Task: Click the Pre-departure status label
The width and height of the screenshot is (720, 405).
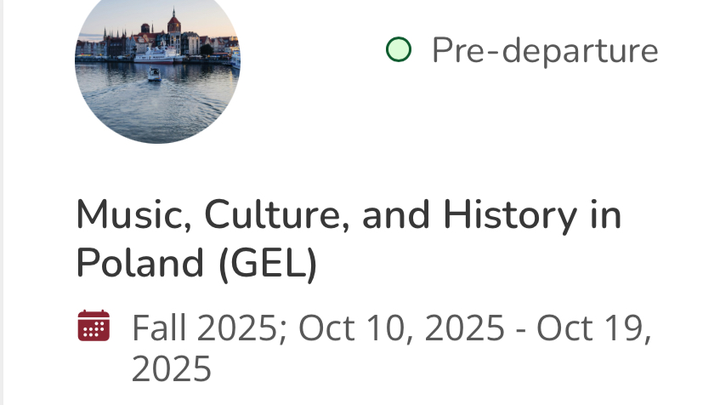Action: point(545,50)
